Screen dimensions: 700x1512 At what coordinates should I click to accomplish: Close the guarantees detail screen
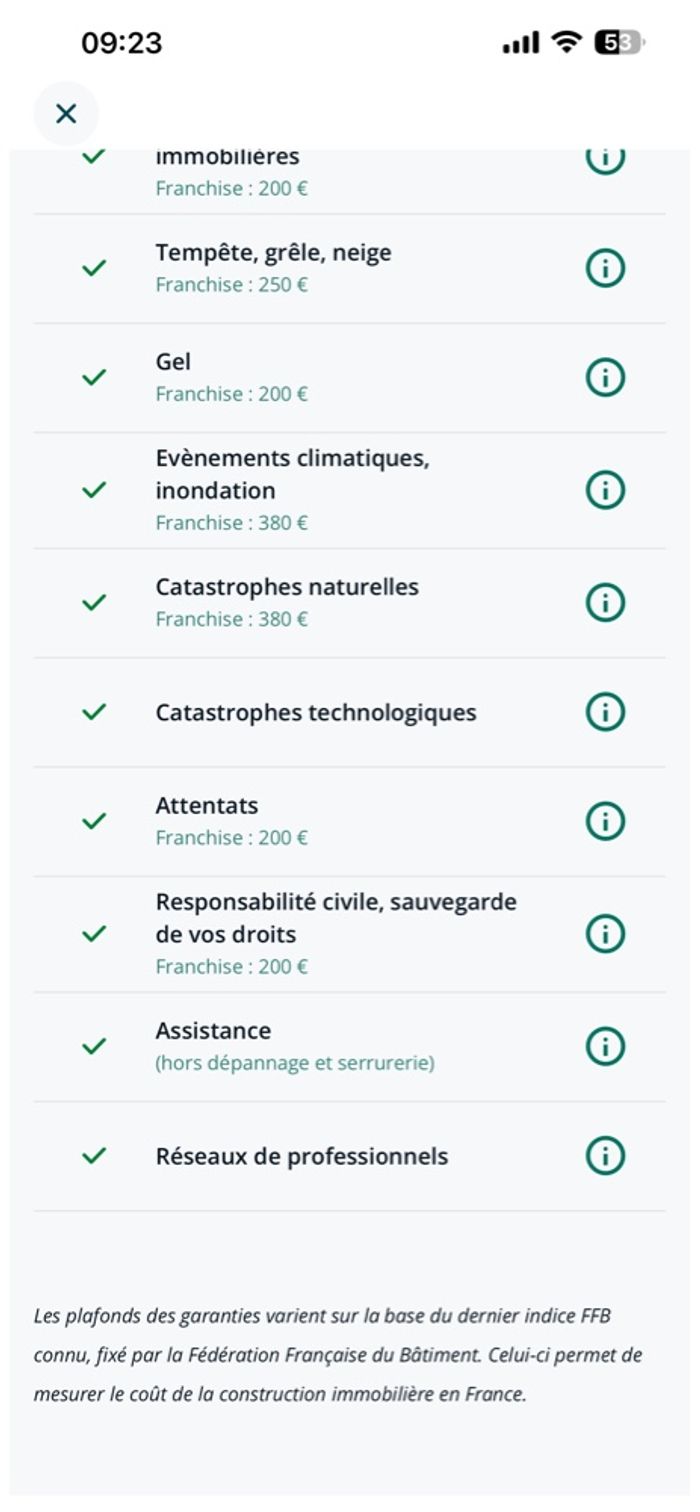[66, 114]
